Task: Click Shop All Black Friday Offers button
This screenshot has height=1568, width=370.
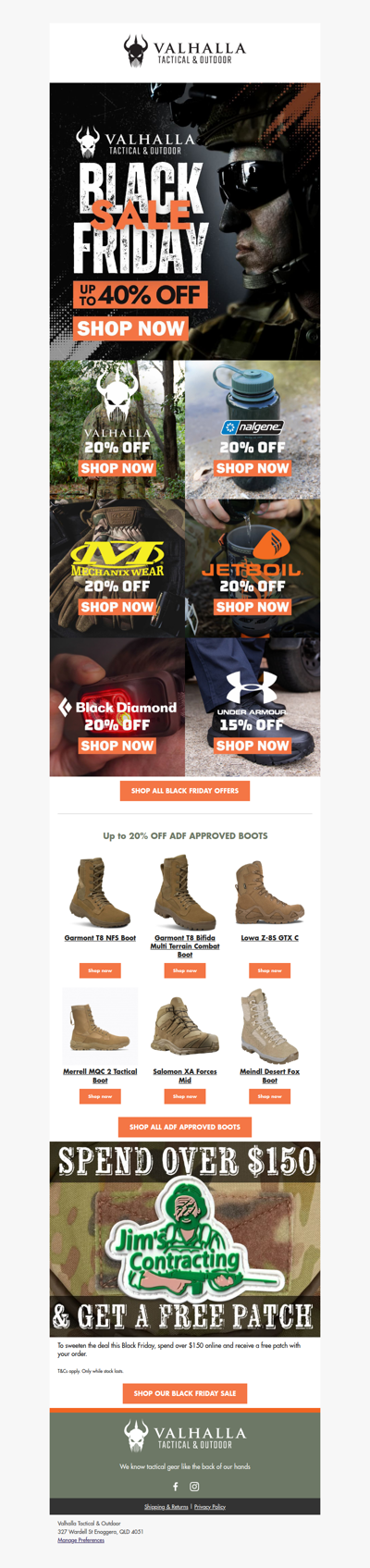Action: click(x=185, y=791)
